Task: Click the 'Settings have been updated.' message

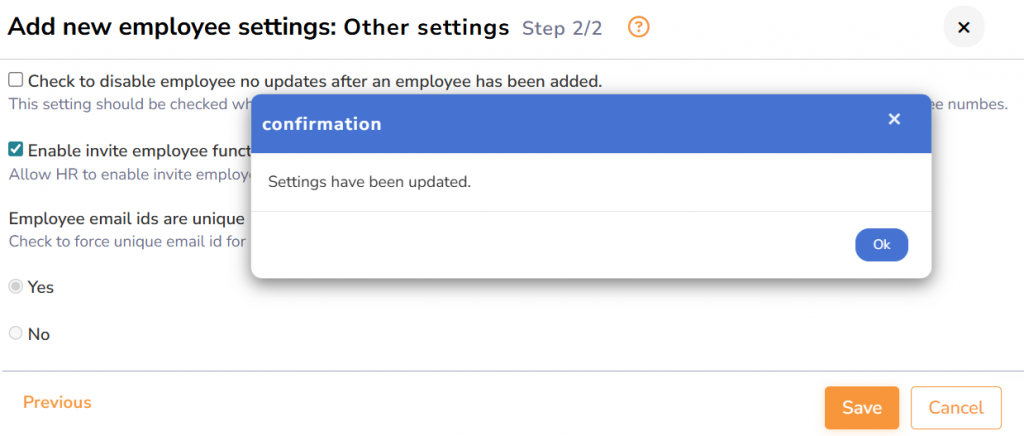Action: 369,182
